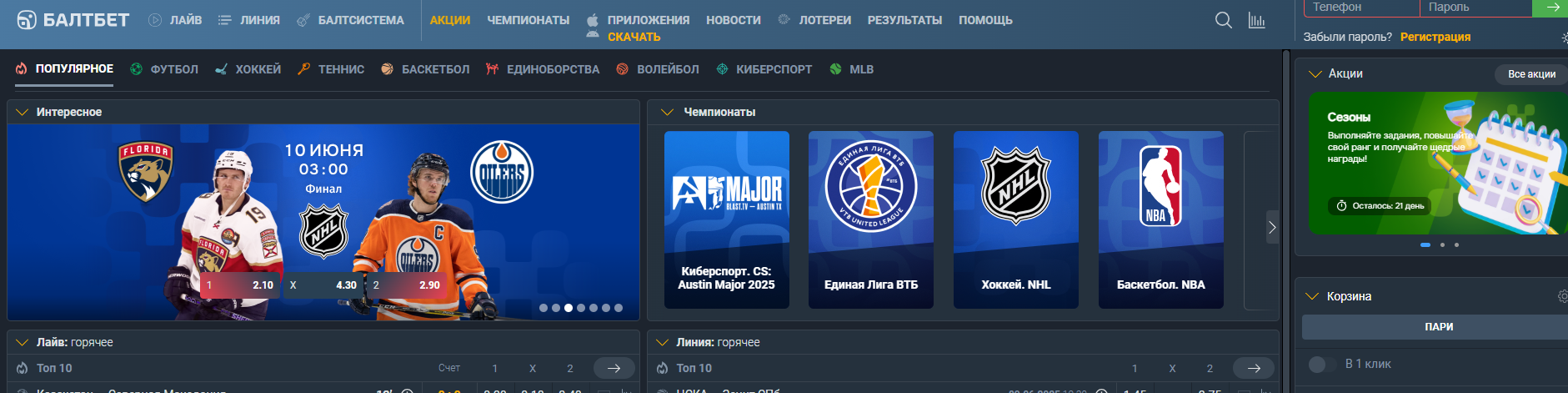Screen dimensions: 1568x393
Task: Click the Балтсистема icon
Action: (303, 20)
